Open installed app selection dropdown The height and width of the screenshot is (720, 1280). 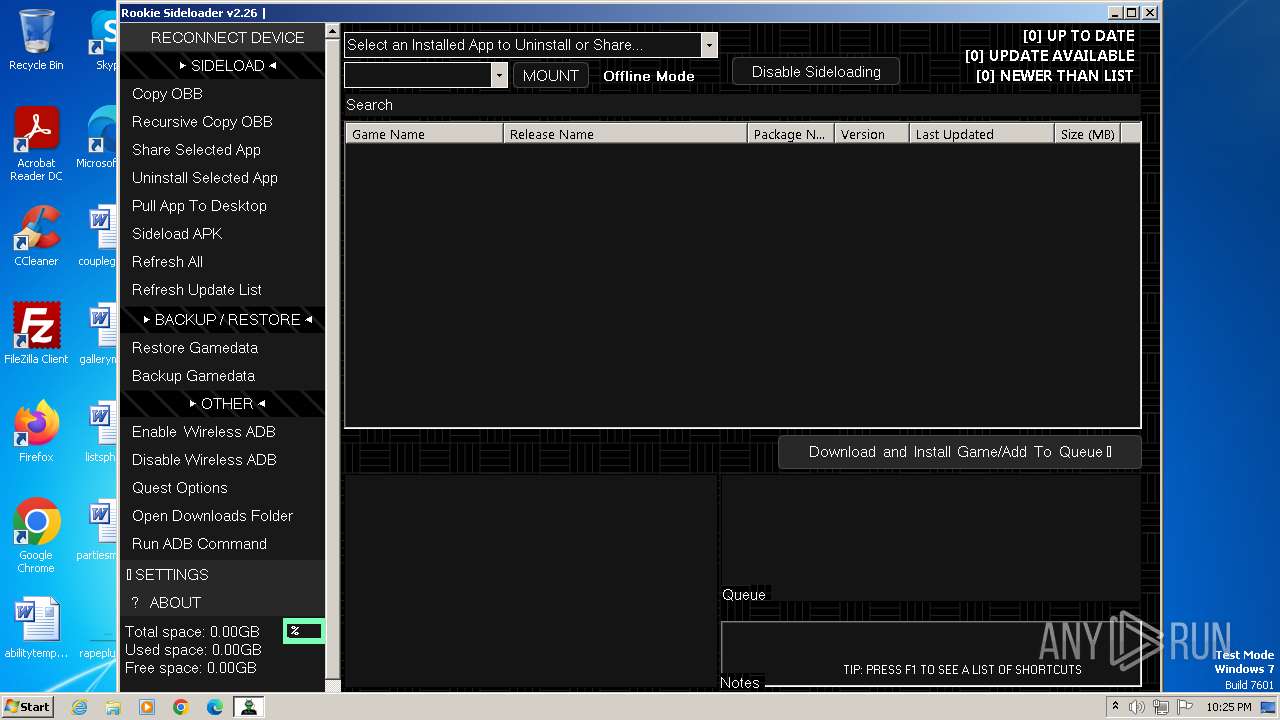click(530, 44)
